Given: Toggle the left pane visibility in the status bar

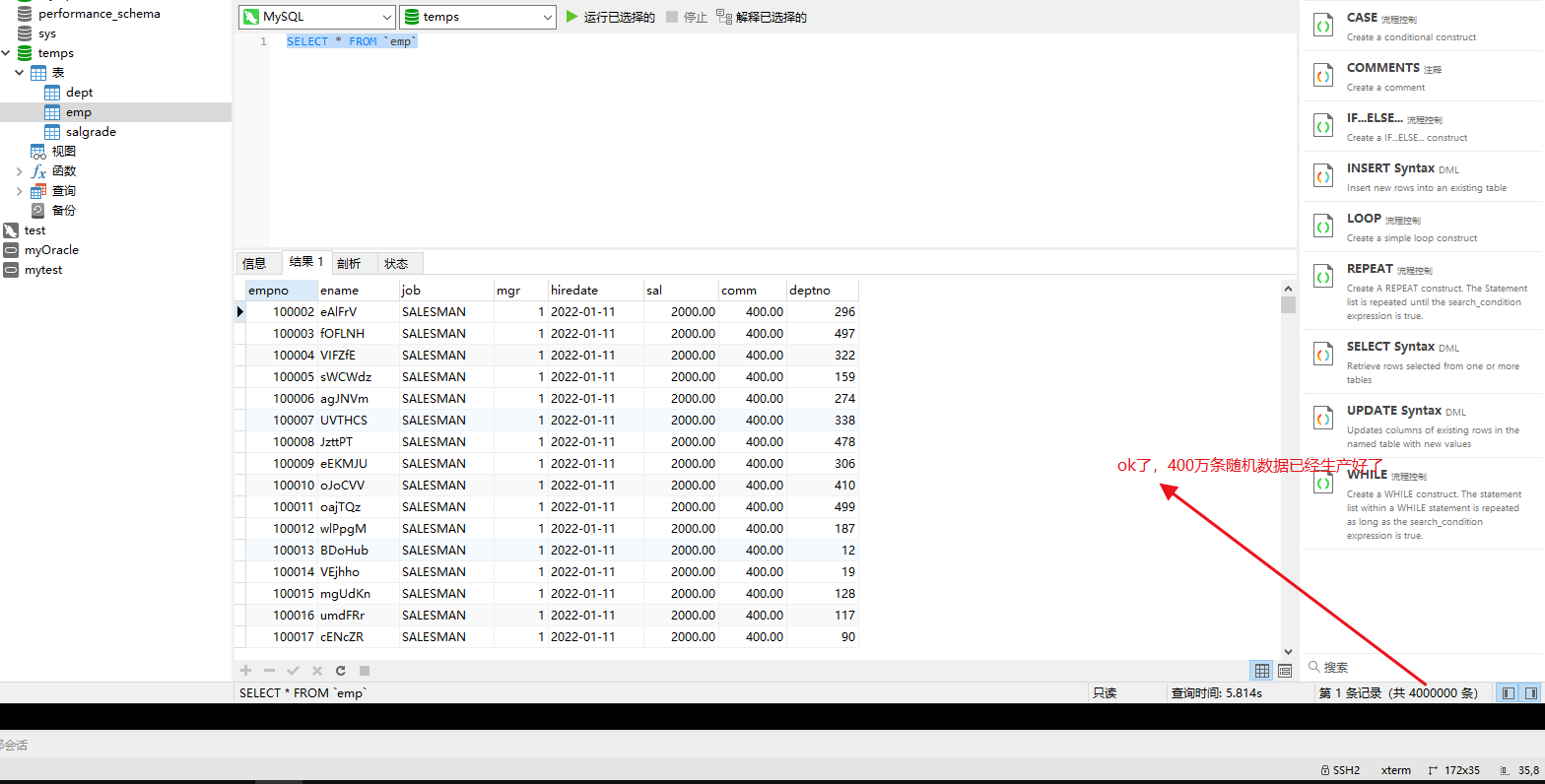Looking at the screenshot, I should pyautogui.click(x=1507, y=693).
